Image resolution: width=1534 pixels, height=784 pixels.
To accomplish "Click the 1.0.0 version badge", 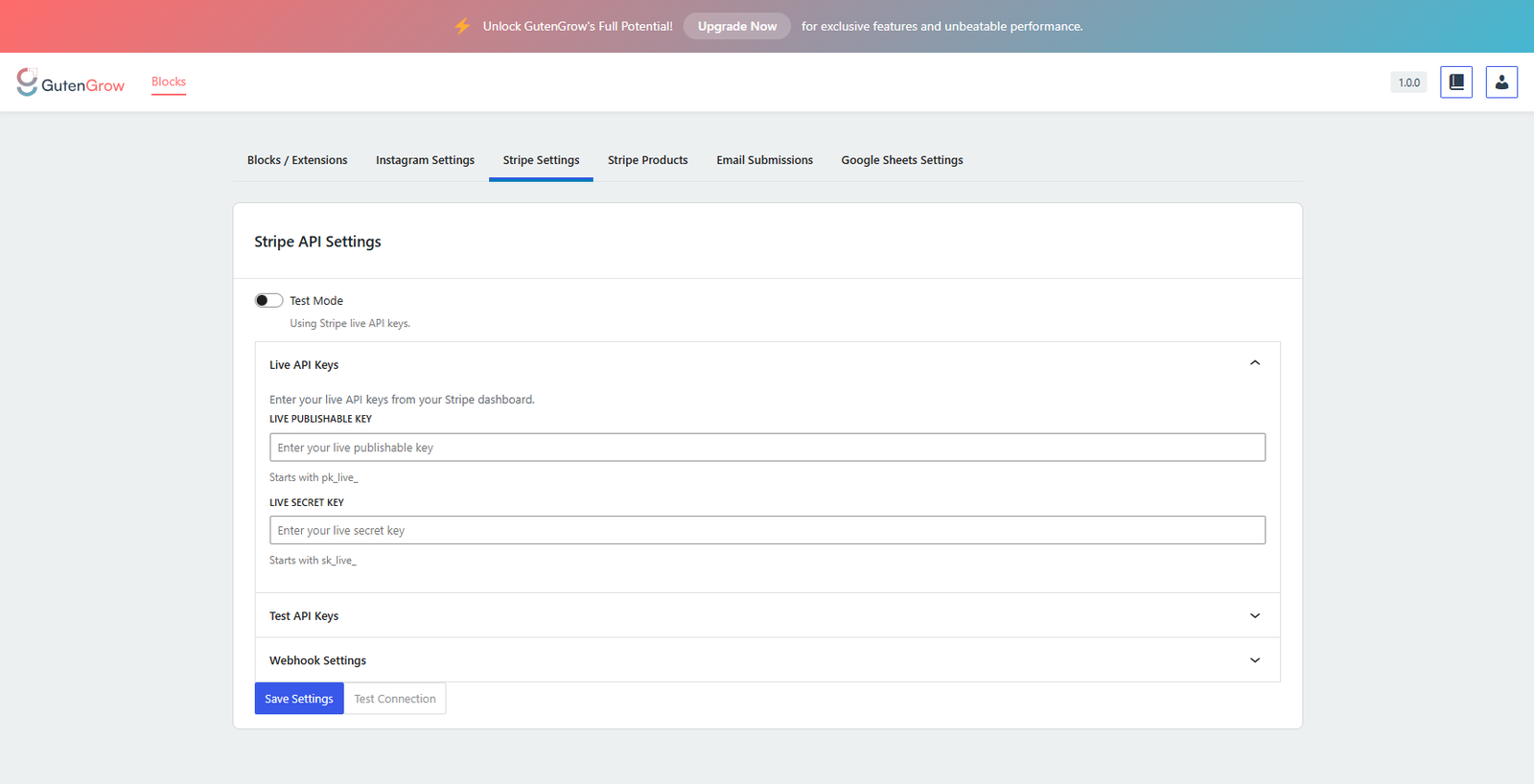I will coord(1408,82).
